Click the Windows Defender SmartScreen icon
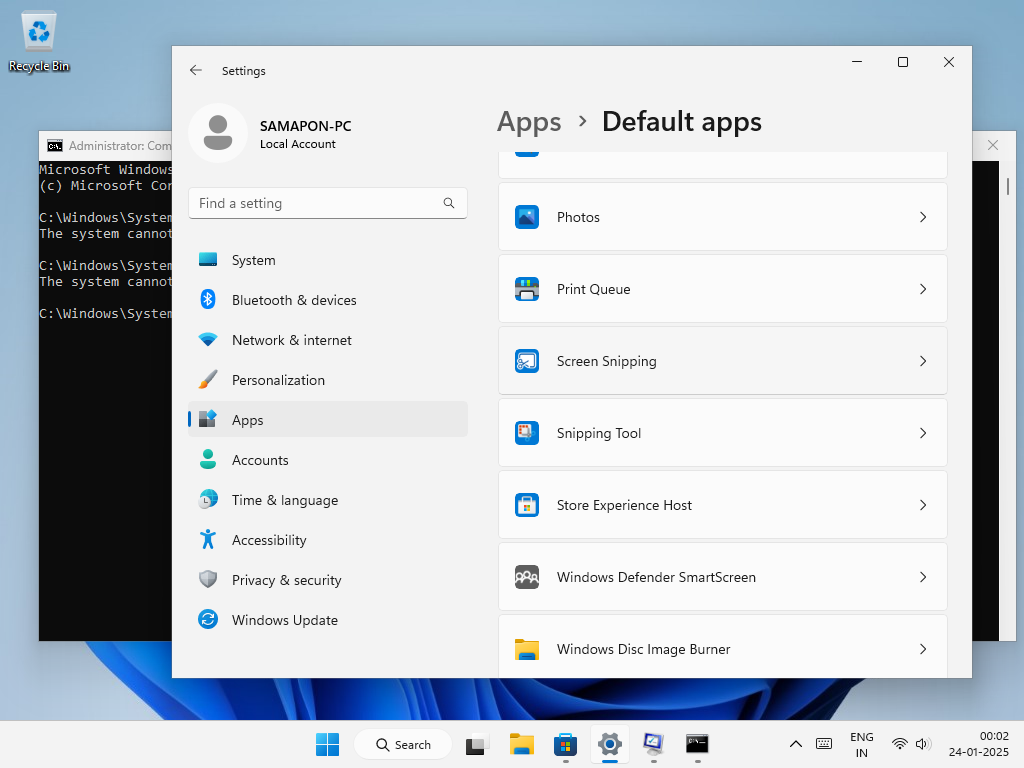The height and width of the screenshot is (768, 1024). click(526, 577)
